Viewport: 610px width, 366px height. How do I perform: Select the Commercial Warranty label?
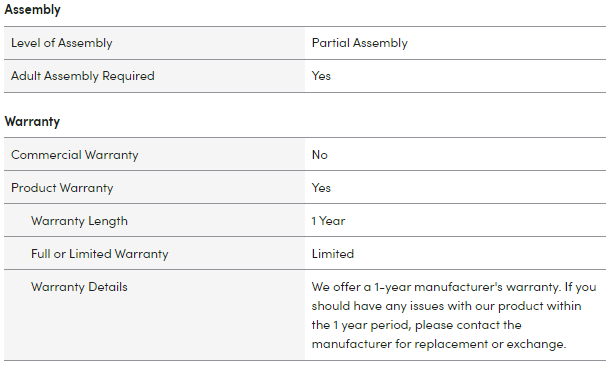74,155
